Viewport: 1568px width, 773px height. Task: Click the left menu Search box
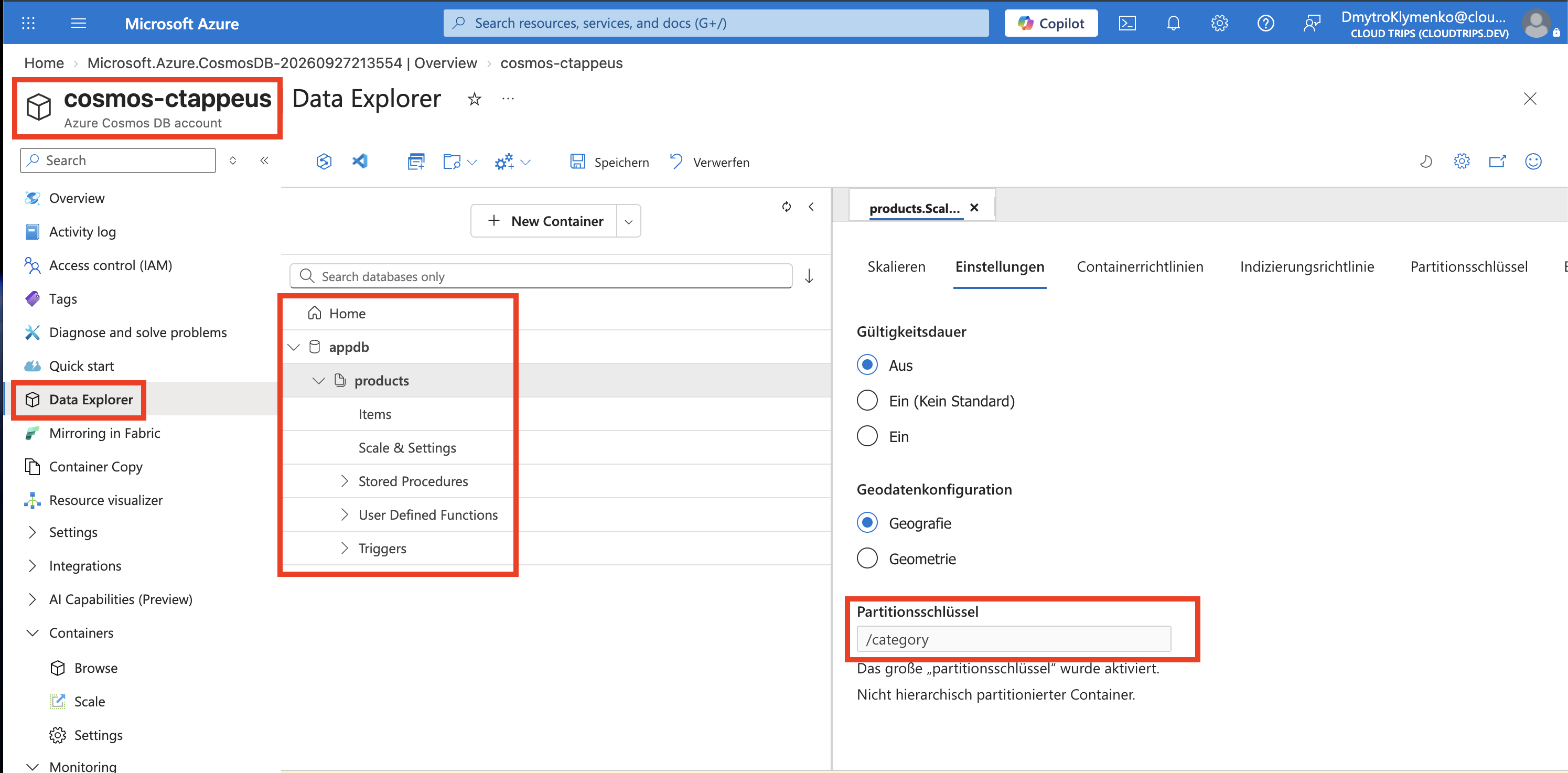coord(118,160)
